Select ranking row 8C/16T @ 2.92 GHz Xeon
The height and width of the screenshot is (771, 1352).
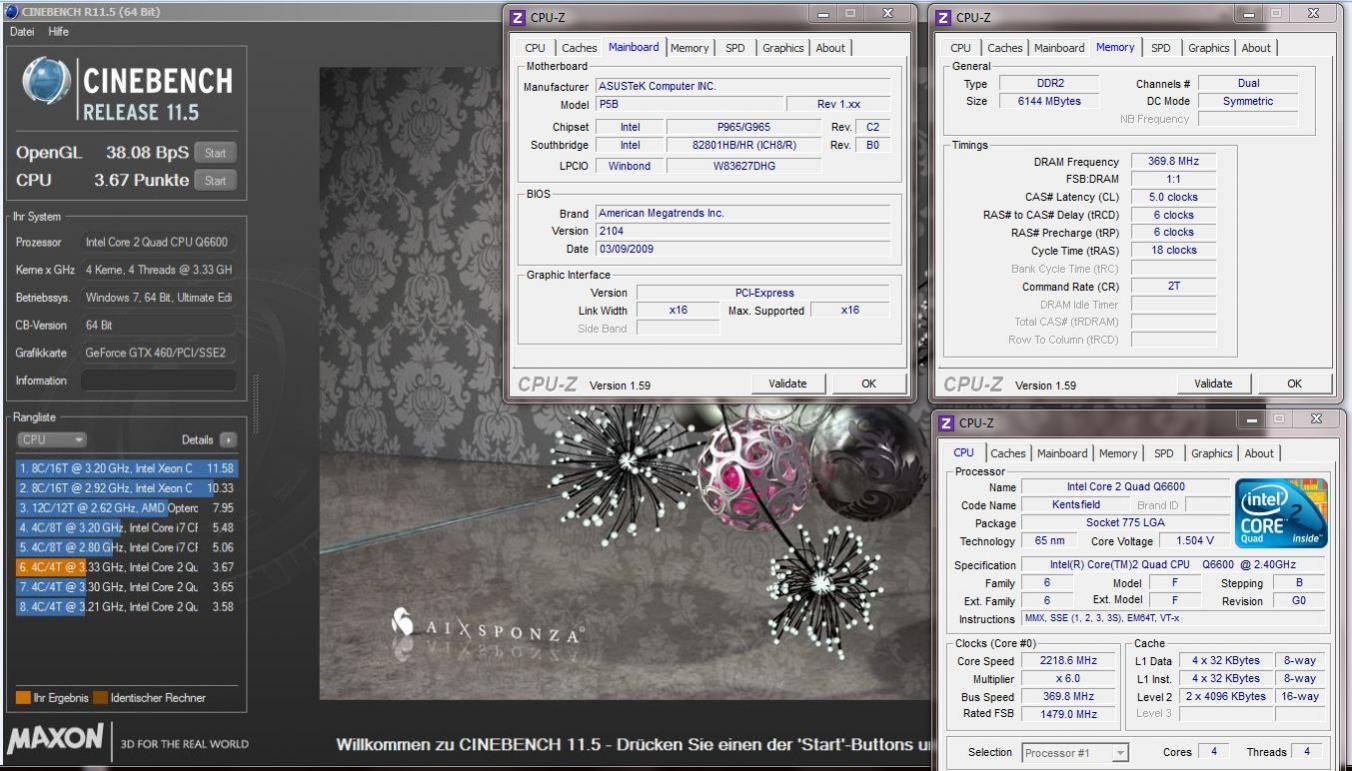[127, 488]
